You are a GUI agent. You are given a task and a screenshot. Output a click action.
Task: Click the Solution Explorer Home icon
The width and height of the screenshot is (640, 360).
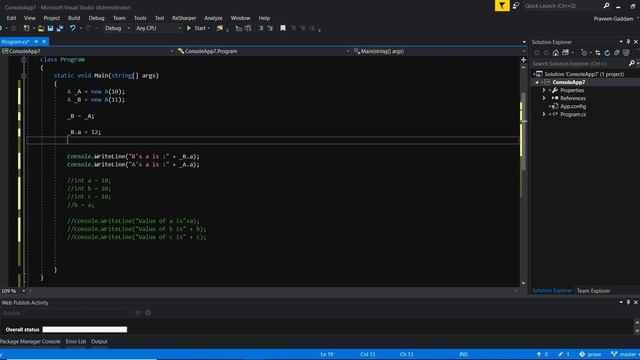pyautogui.click(x=556, y=53)
